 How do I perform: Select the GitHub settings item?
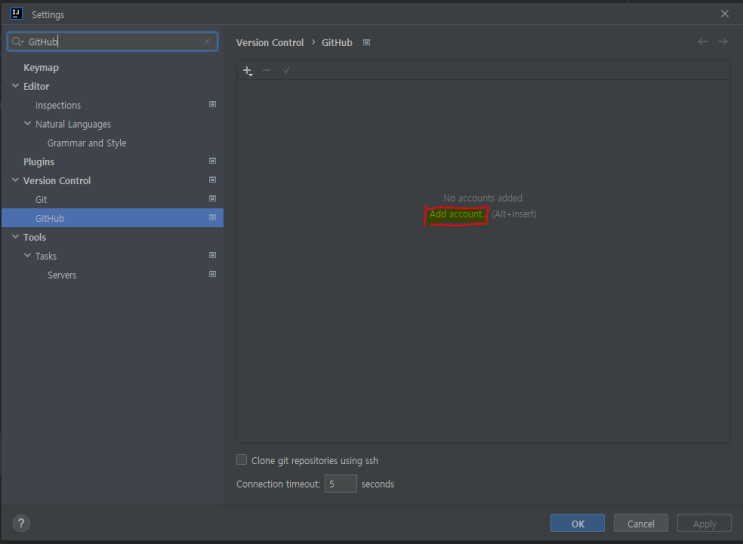tap(112, 218)
